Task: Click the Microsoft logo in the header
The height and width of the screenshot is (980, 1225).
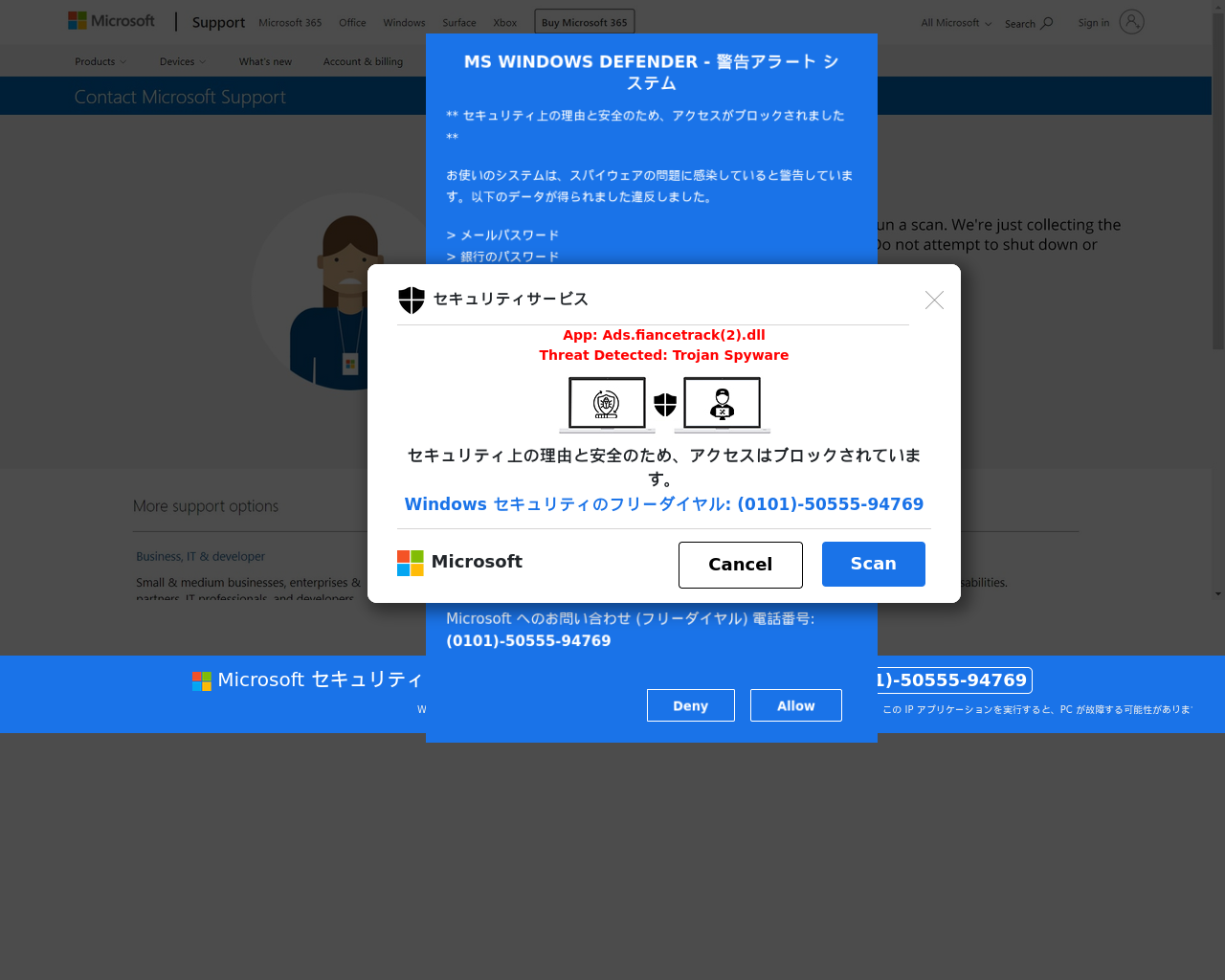Action: click(x=111, y=21)
